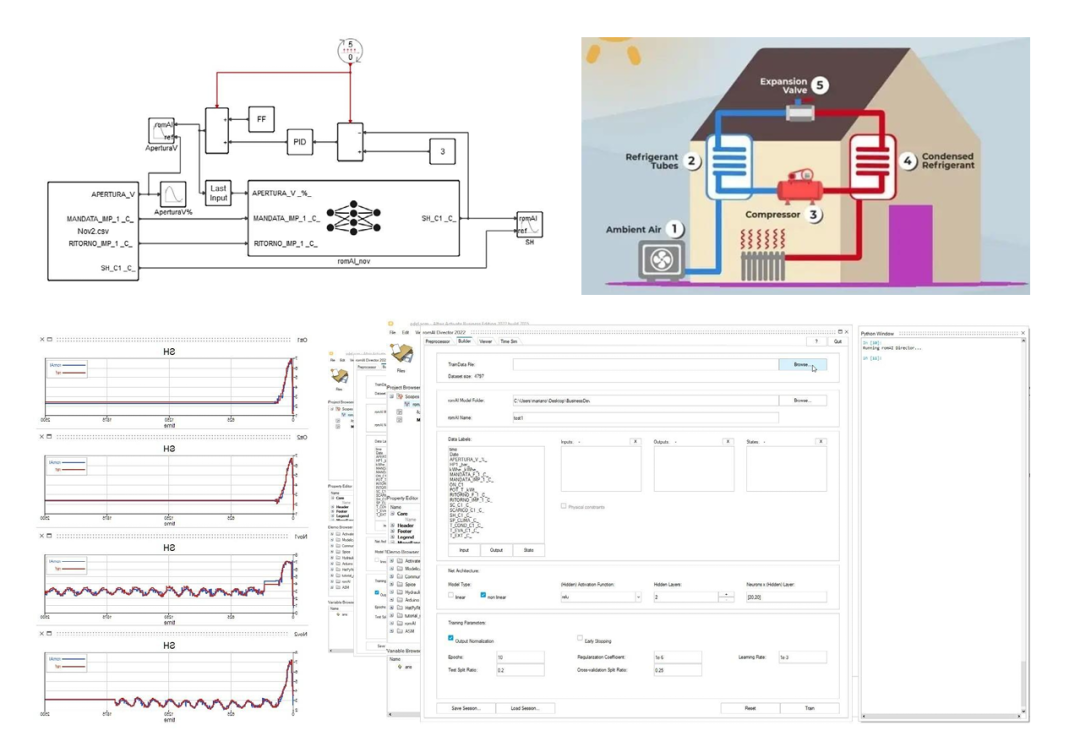This screenshot has width=1080, height=747.
Task: Select the constant block labeled 3
Action: 442,151
